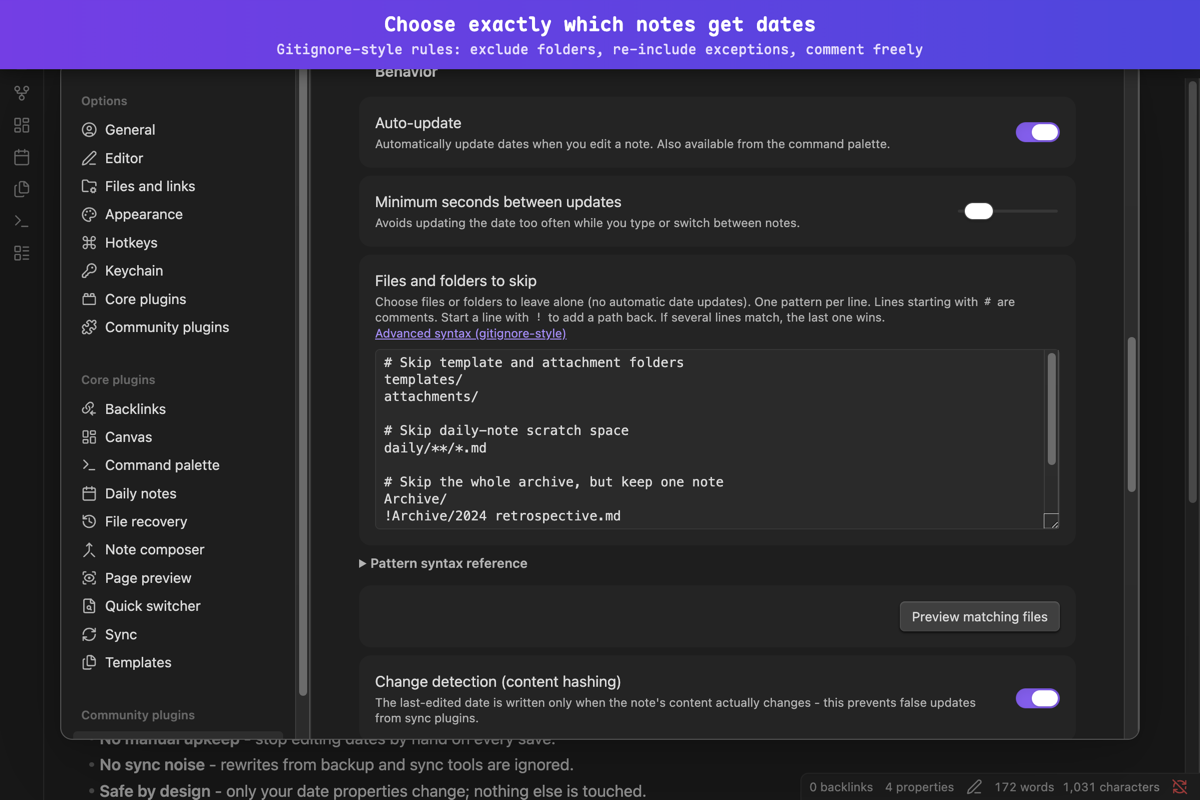This screenshot has width=1200, height=800.
Task: Open graph view from the left ribbon
Action: point(22,93)
